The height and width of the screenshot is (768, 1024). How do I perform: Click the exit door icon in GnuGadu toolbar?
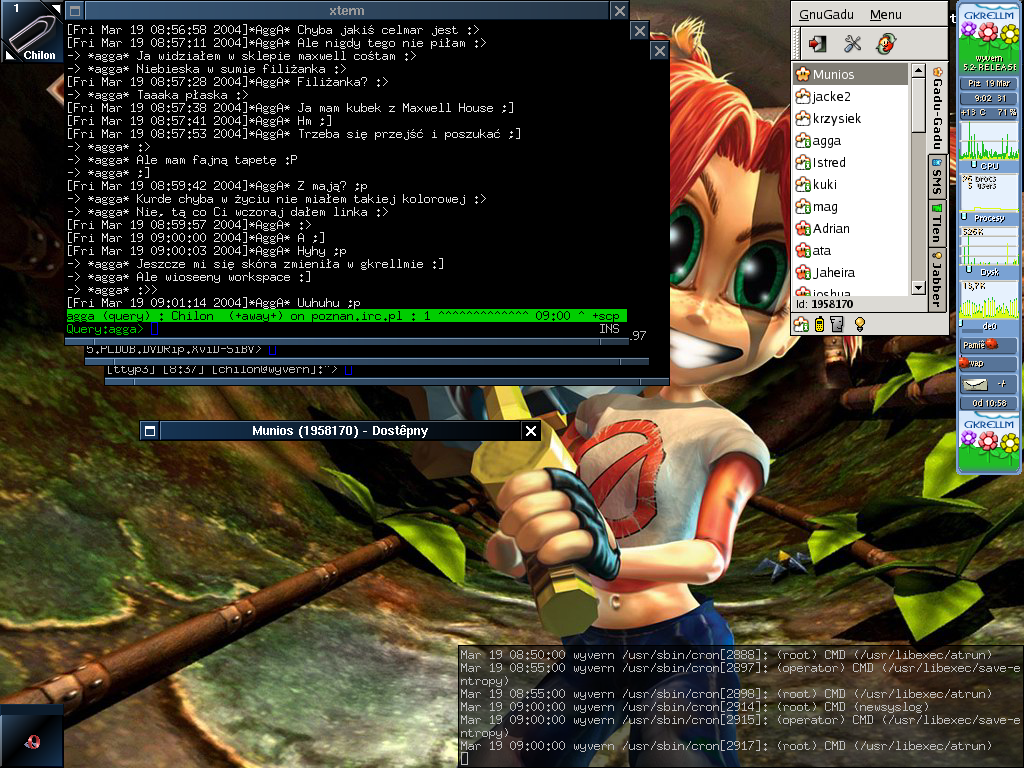pyautogui.click(x=818, y=43)
